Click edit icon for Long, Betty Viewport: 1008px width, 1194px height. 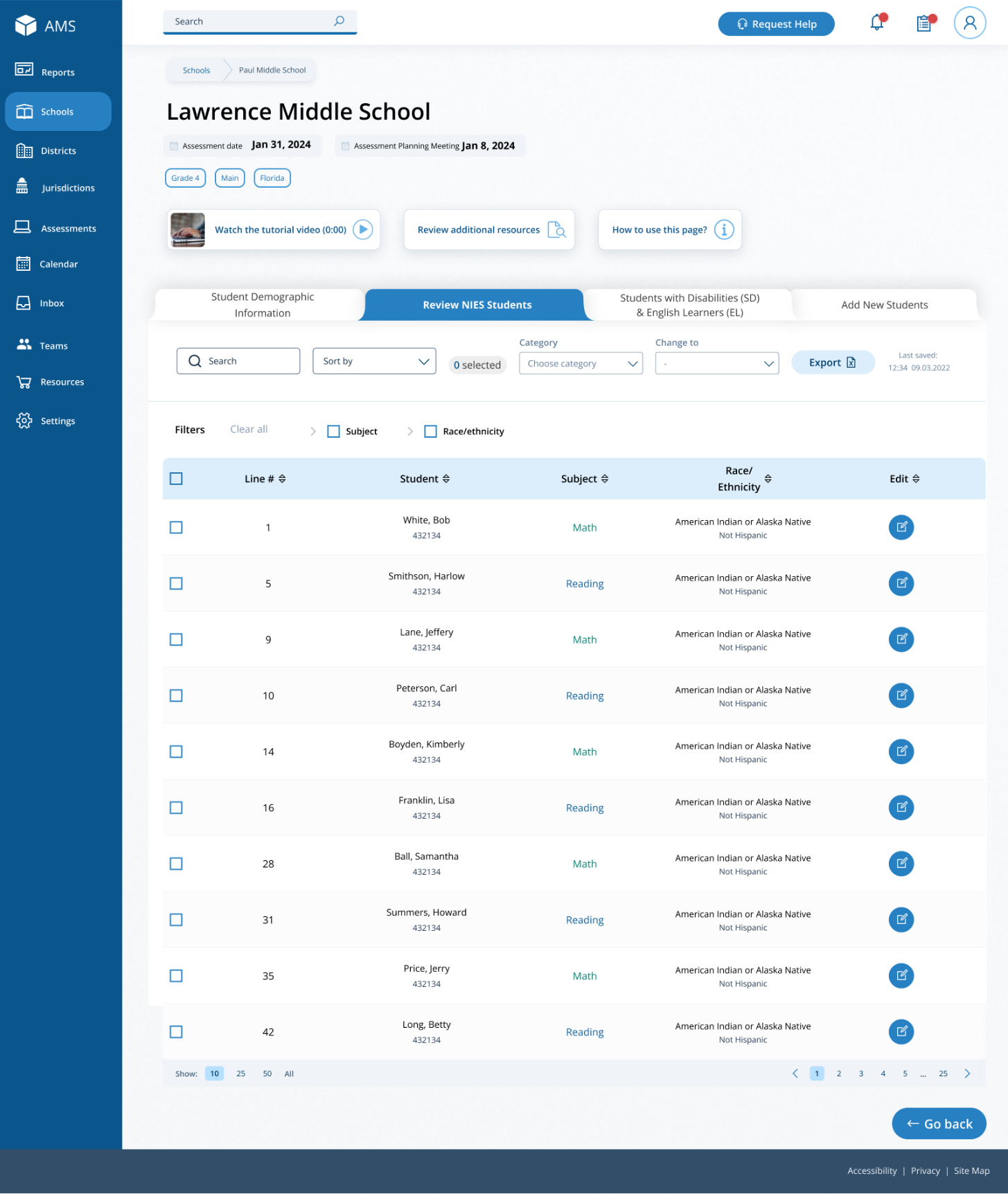pos(901,1032)
